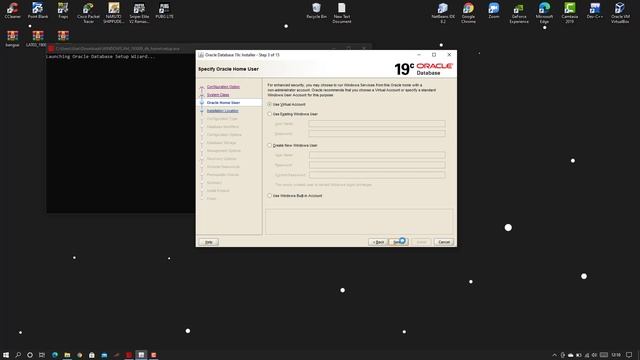Open taskbar Search magnifier
This screenshot has height=360, width=640.
click(18, 355)
